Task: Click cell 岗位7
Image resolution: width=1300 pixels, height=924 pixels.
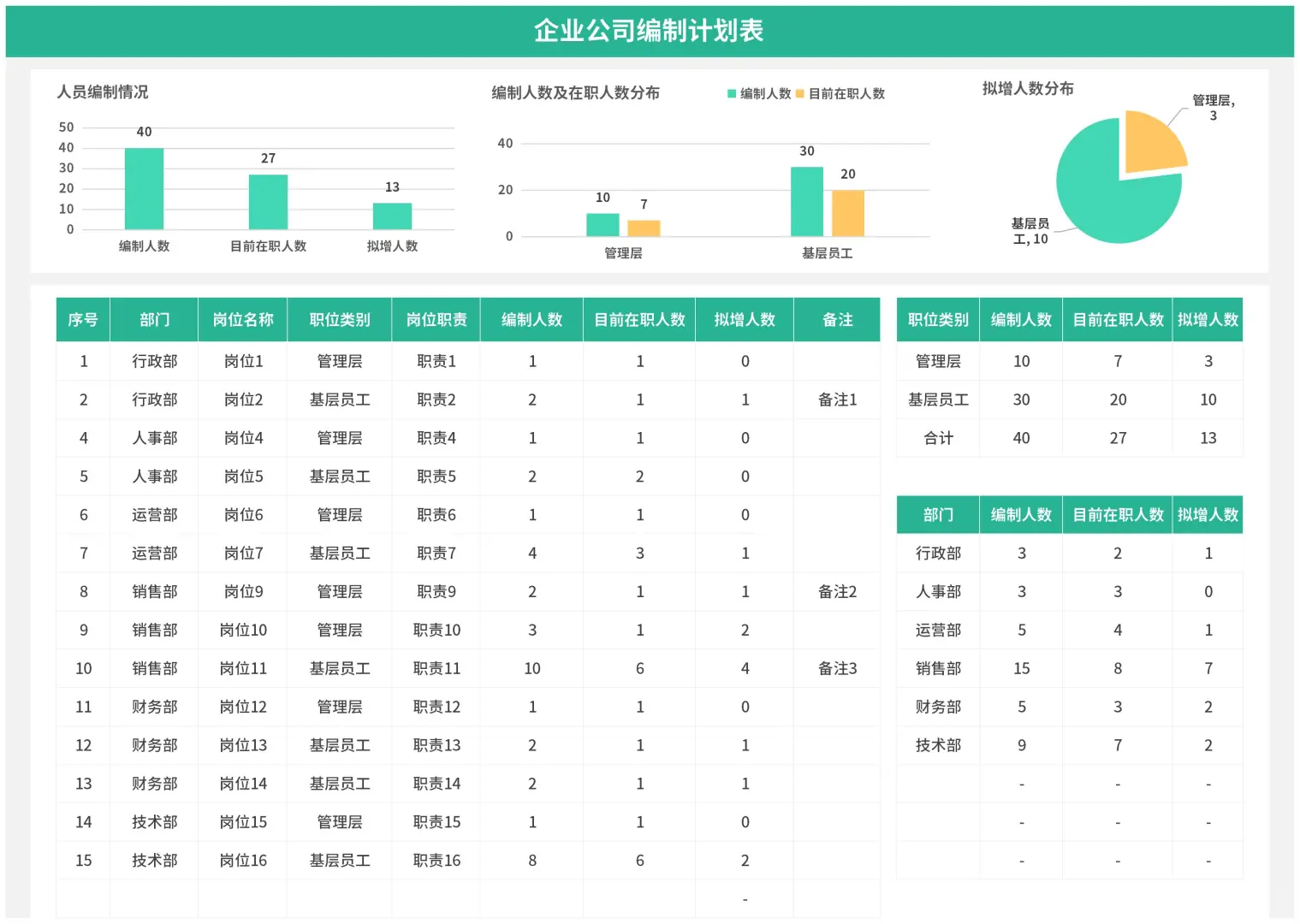Action: tap(243, 553)
